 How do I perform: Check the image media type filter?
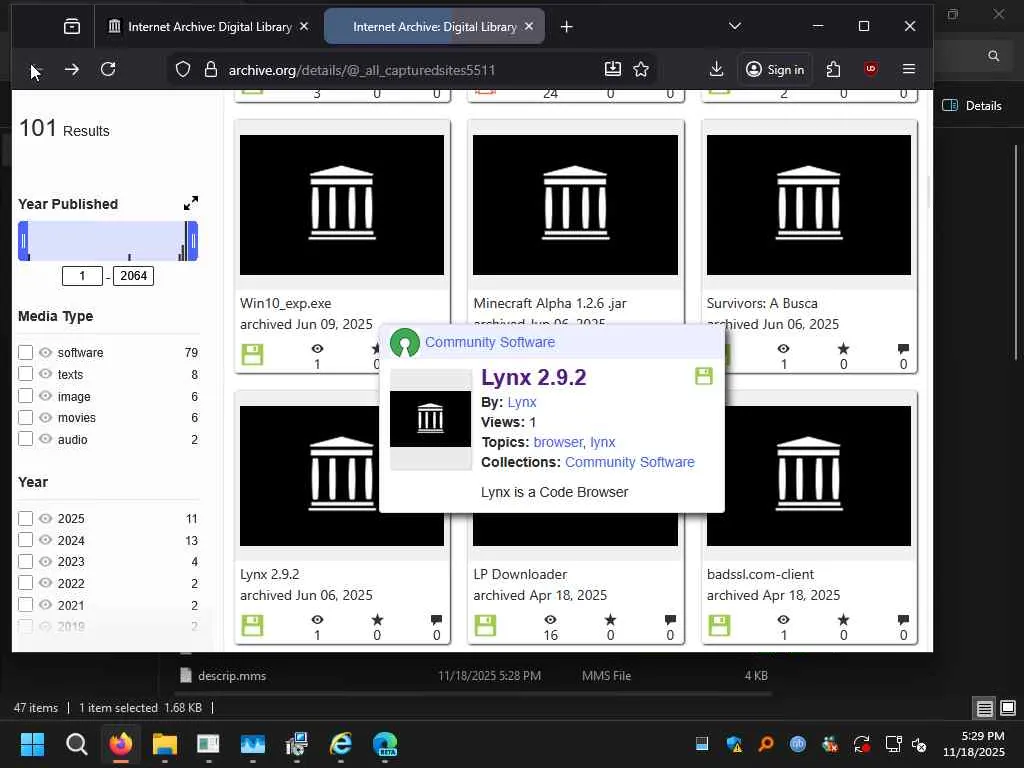click(25, 396)
